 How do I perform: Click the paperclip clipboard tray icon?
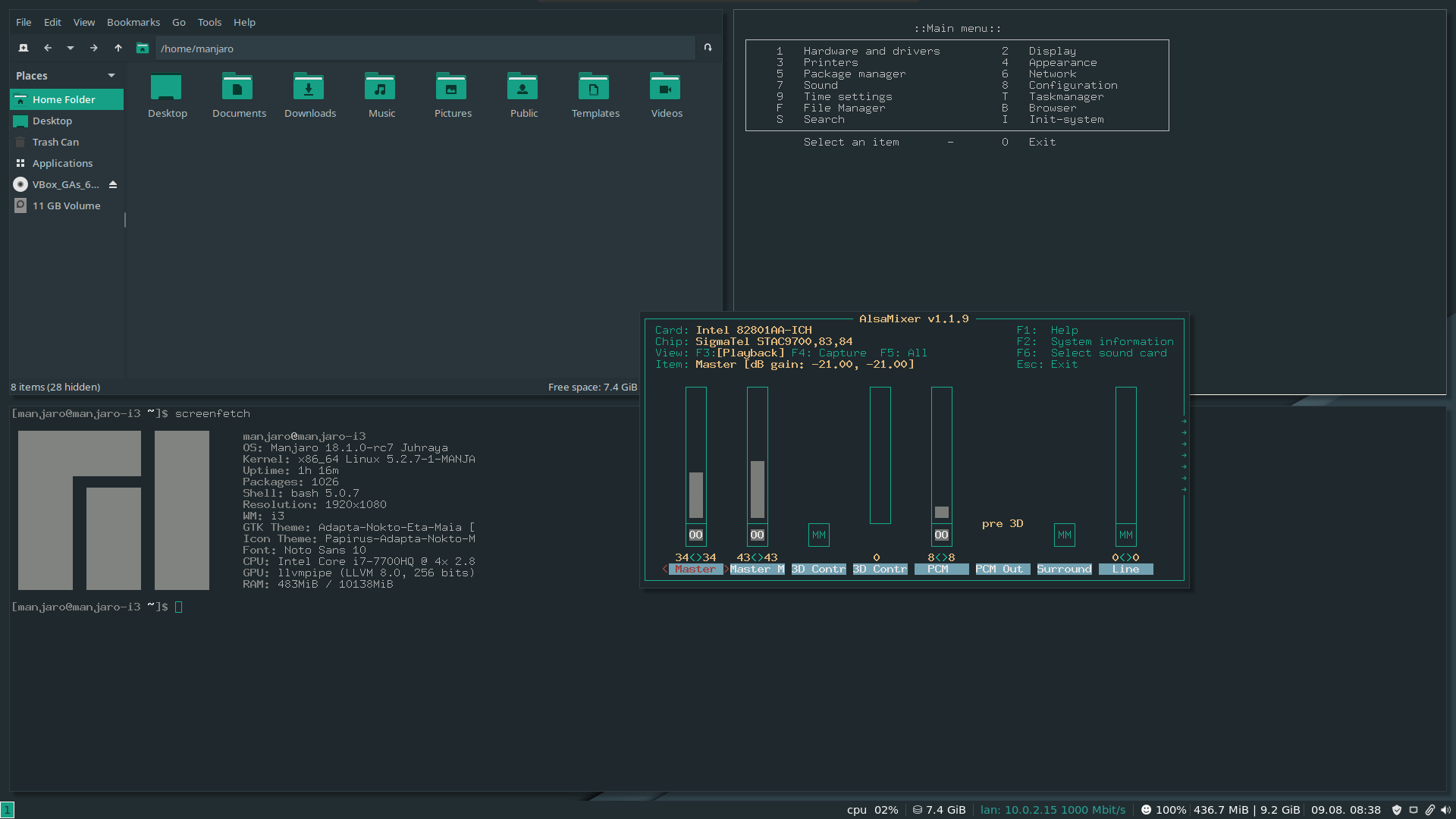[1429, 810]
